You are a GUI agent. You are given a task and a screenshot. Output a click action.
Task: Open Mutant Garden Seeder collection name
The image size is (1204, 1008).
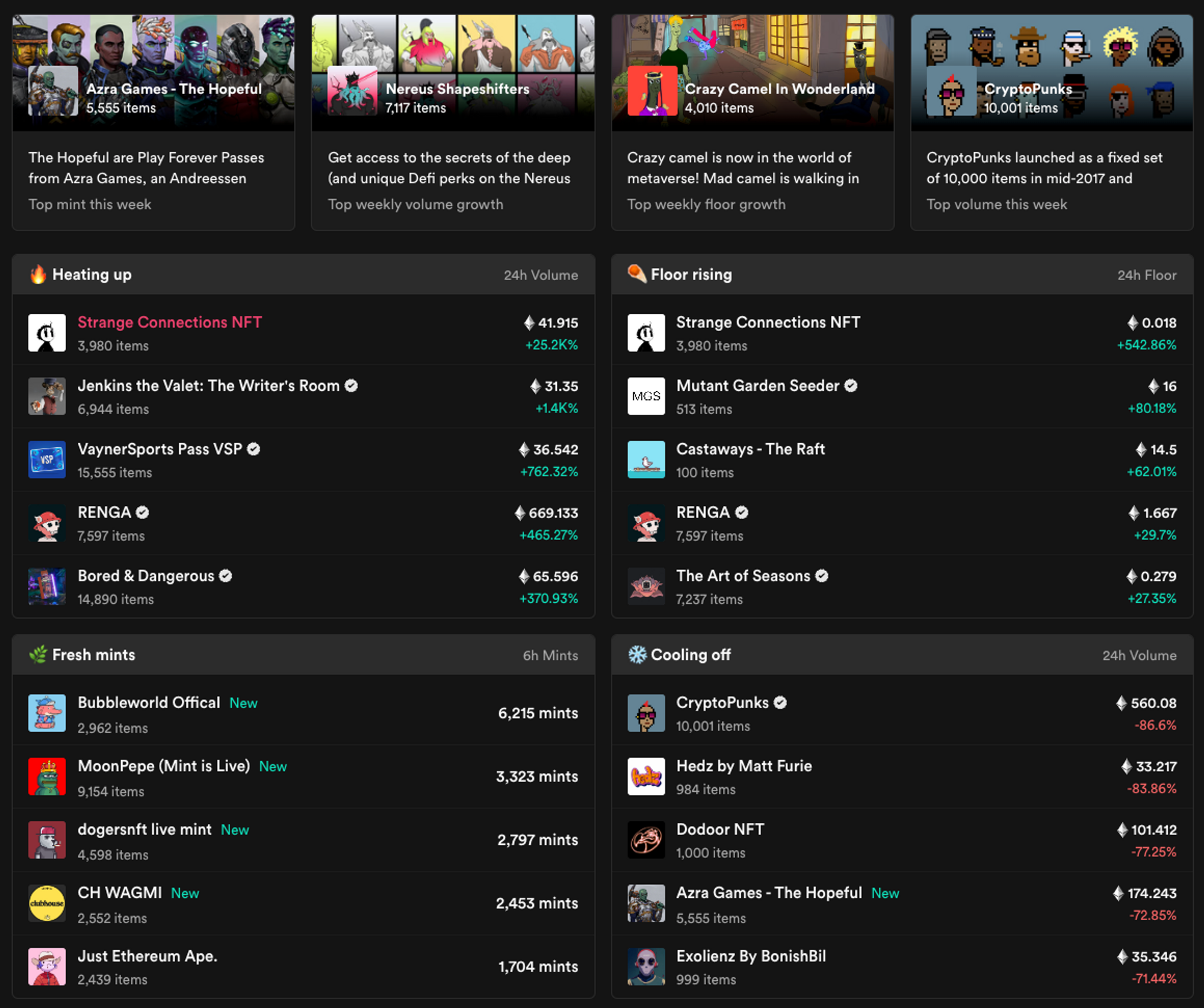click(757, 386)
